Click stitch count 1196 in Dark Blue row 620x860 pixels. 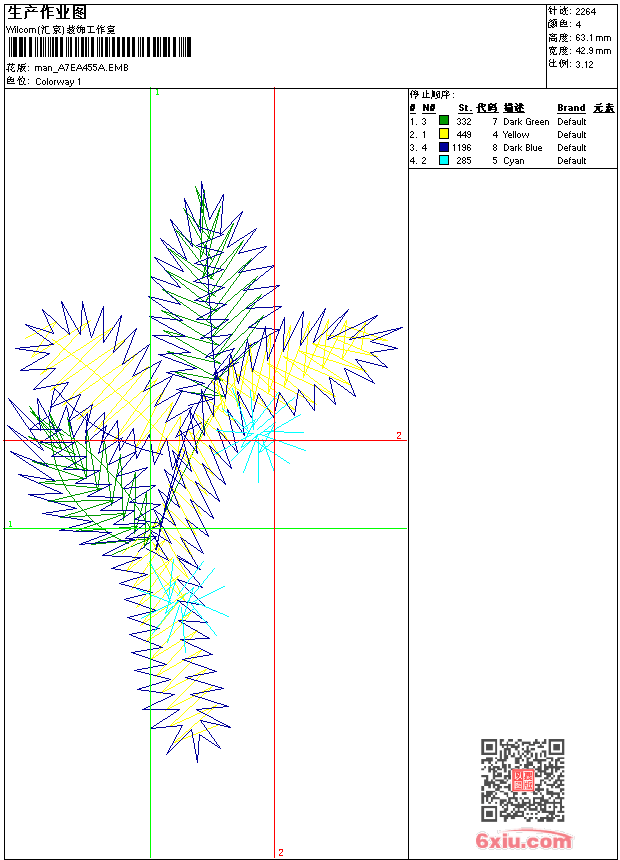tap(462, 148)
